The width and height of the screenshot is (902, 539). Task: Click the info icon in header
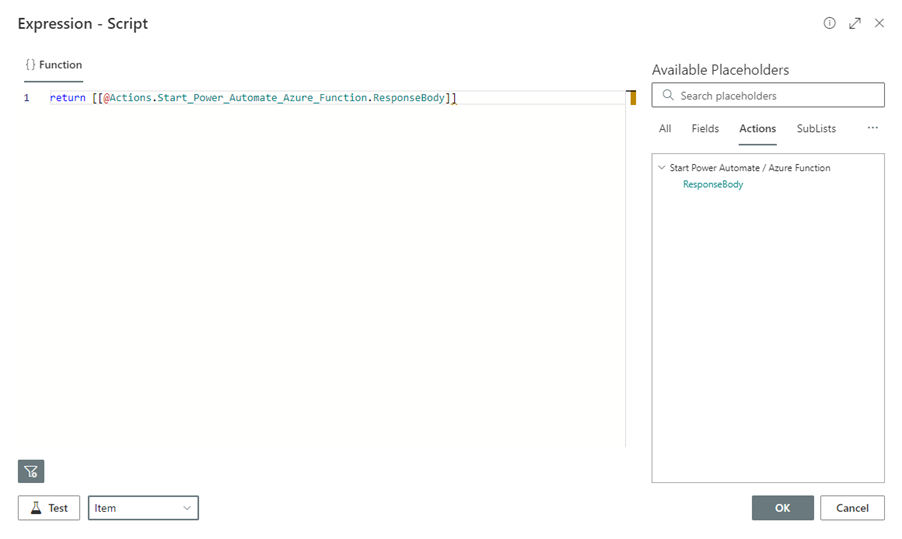pos(829,23)
